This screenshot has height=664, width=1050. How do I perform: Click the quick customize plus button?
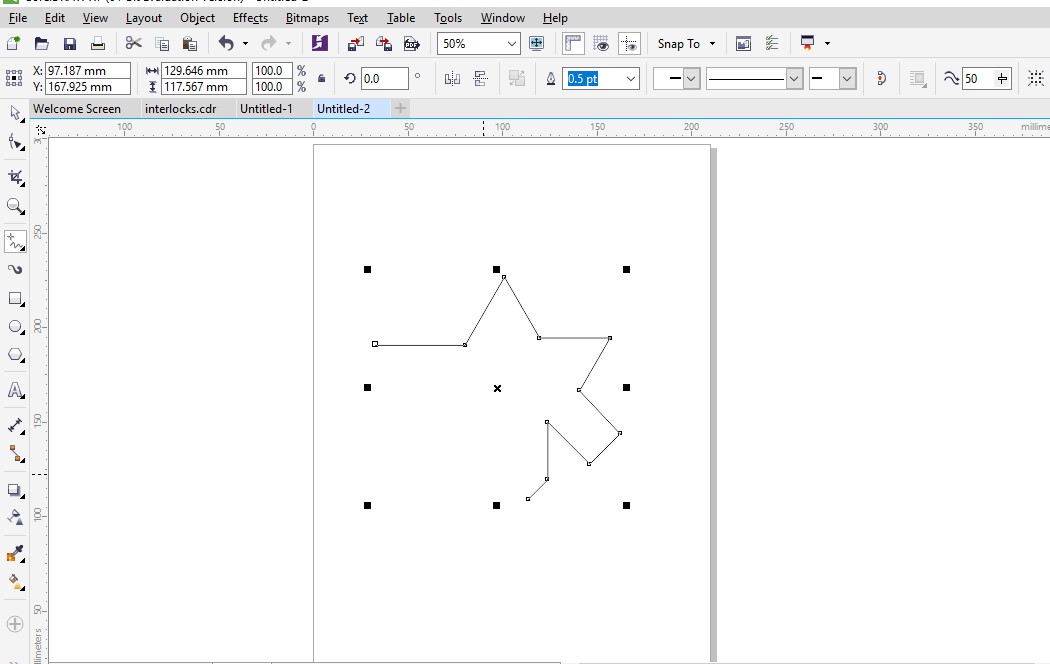(15, 625)
